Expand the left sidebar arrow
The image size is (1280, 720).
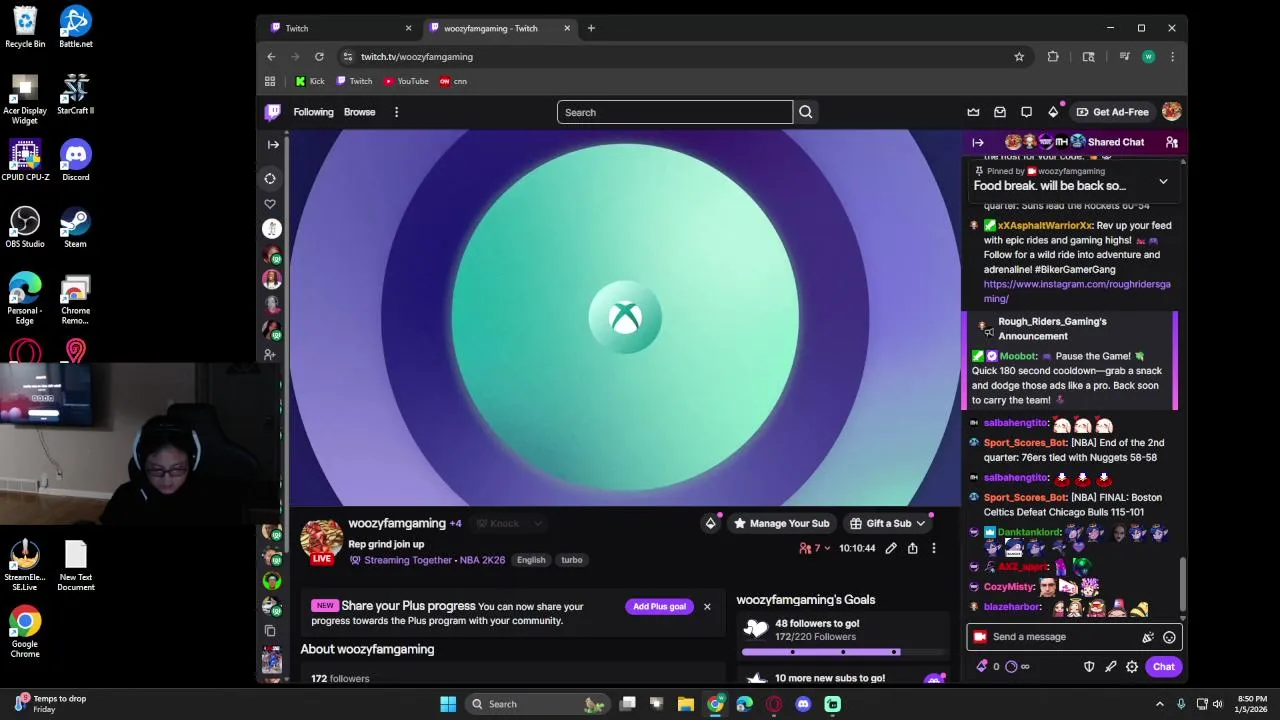272,144
